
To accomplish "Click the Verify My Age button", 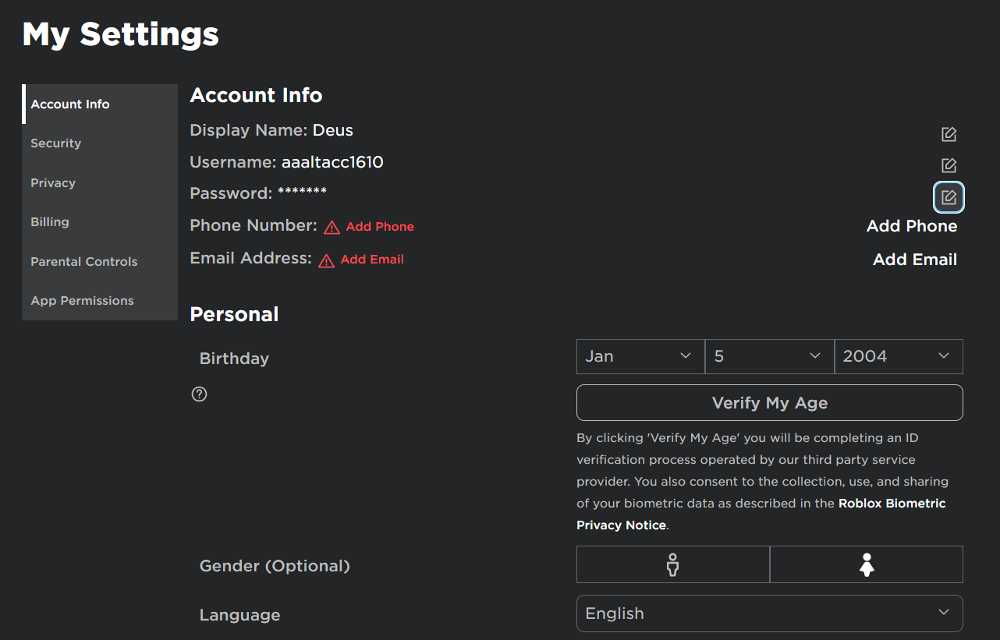I will (x=769, y=402).
